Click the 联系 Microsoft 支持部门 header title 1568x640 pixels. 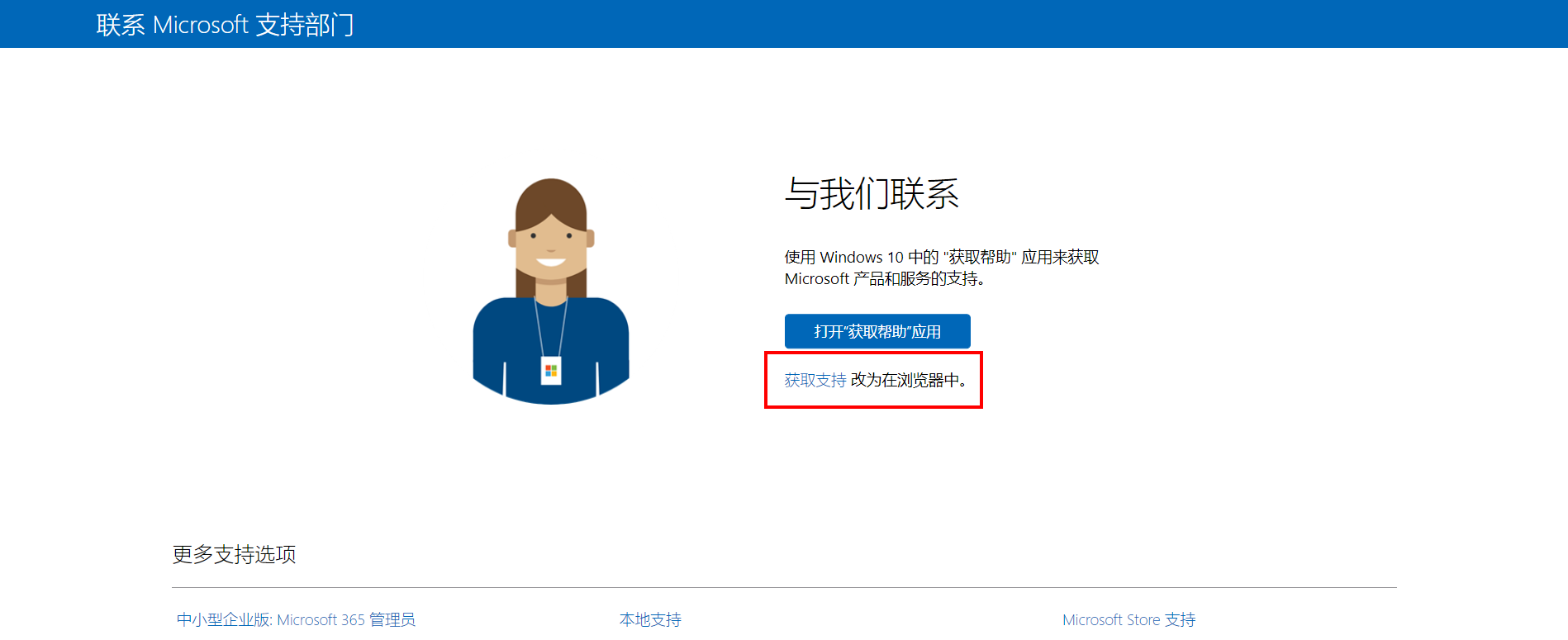pyautogui.click(x=225, y=25)
